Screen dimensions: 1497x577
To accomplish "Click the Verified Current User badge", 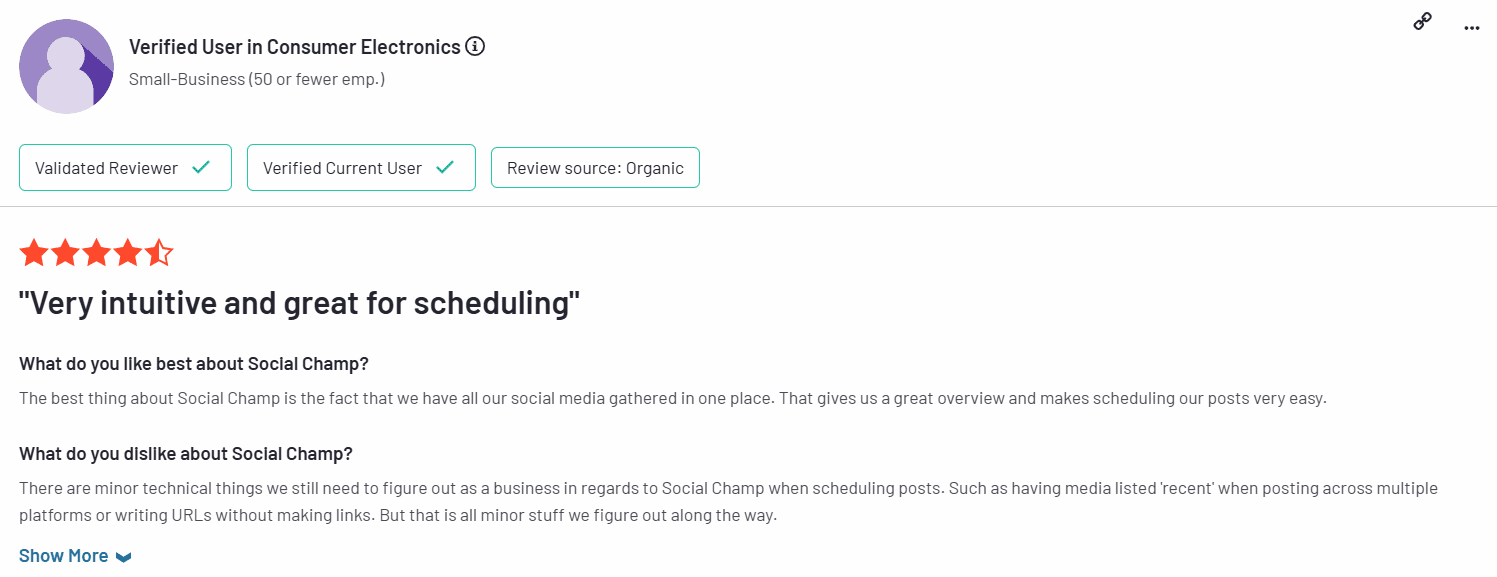I will coord(361,167).
